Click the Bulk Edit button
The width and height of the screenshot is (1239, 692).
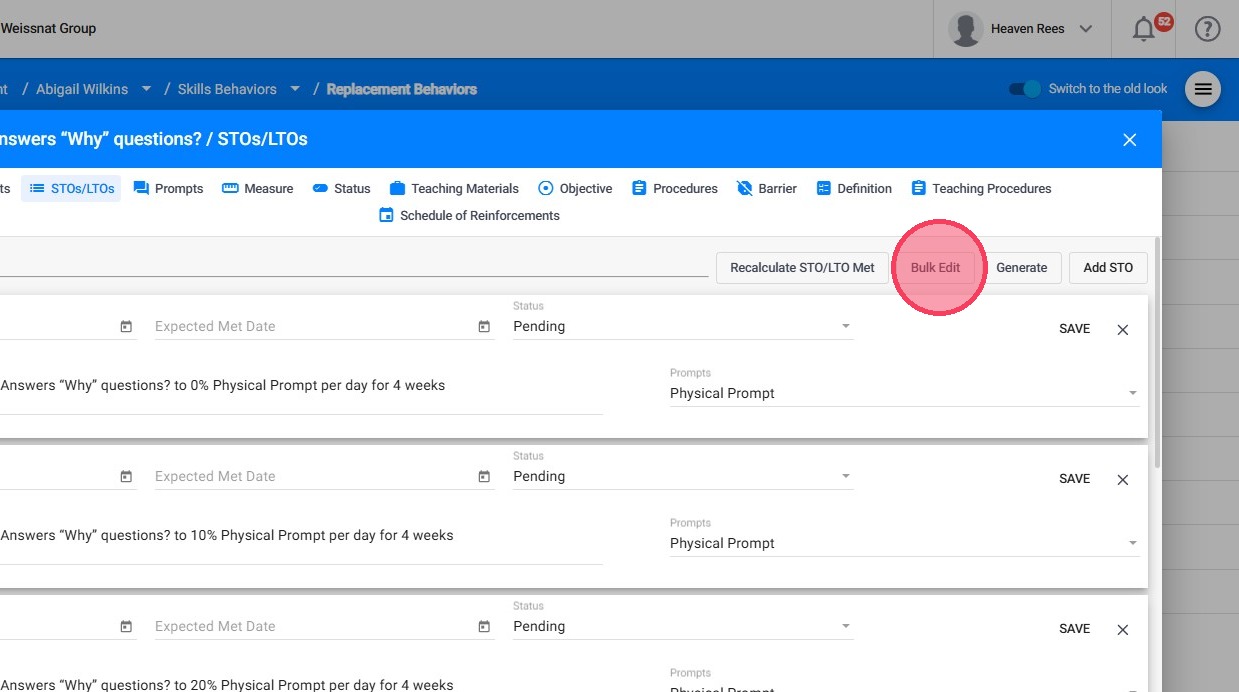click(x=935, y=268)
